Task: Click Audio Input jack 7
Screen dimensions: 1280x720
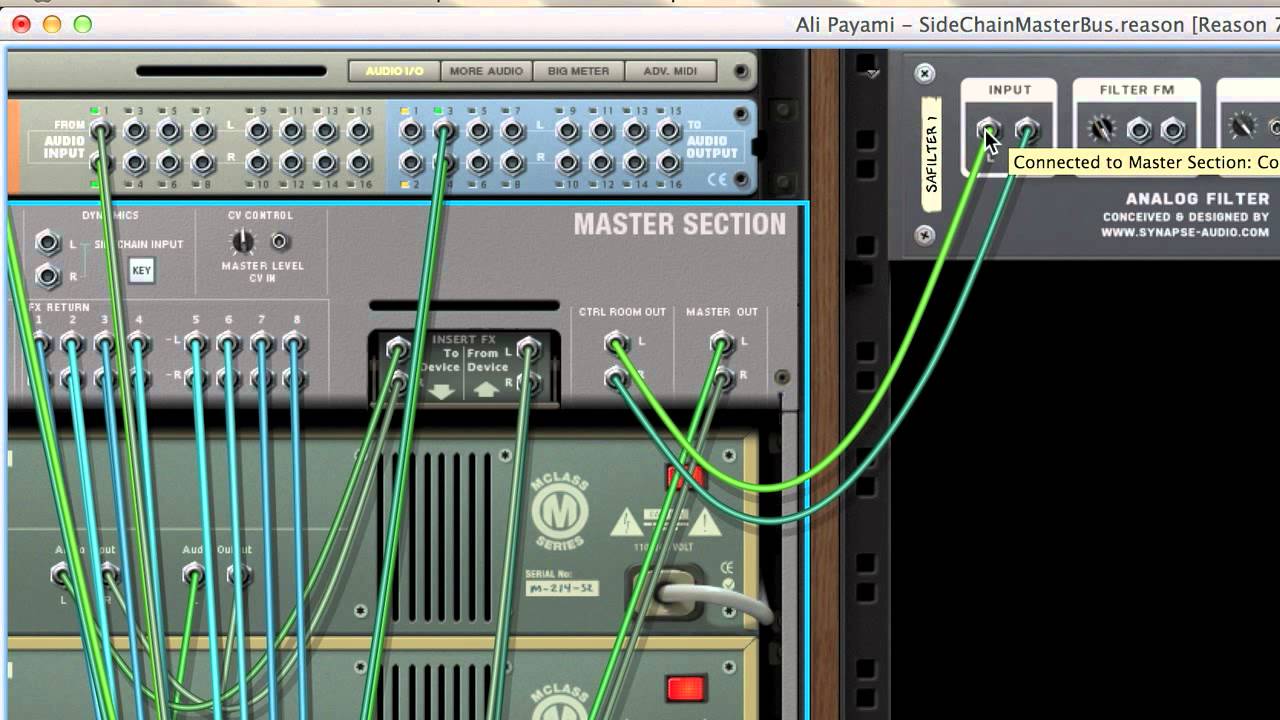Action: click(203, 130)
